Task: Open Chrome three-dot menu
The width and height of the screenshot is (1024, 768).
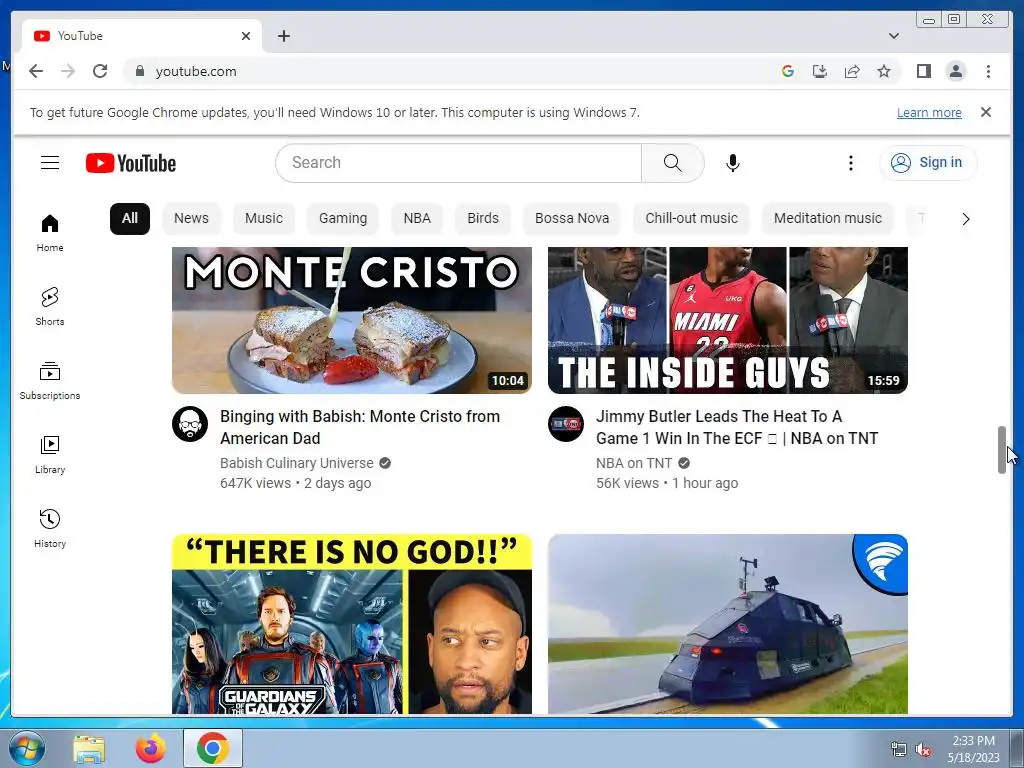Action: pos(988,71)
